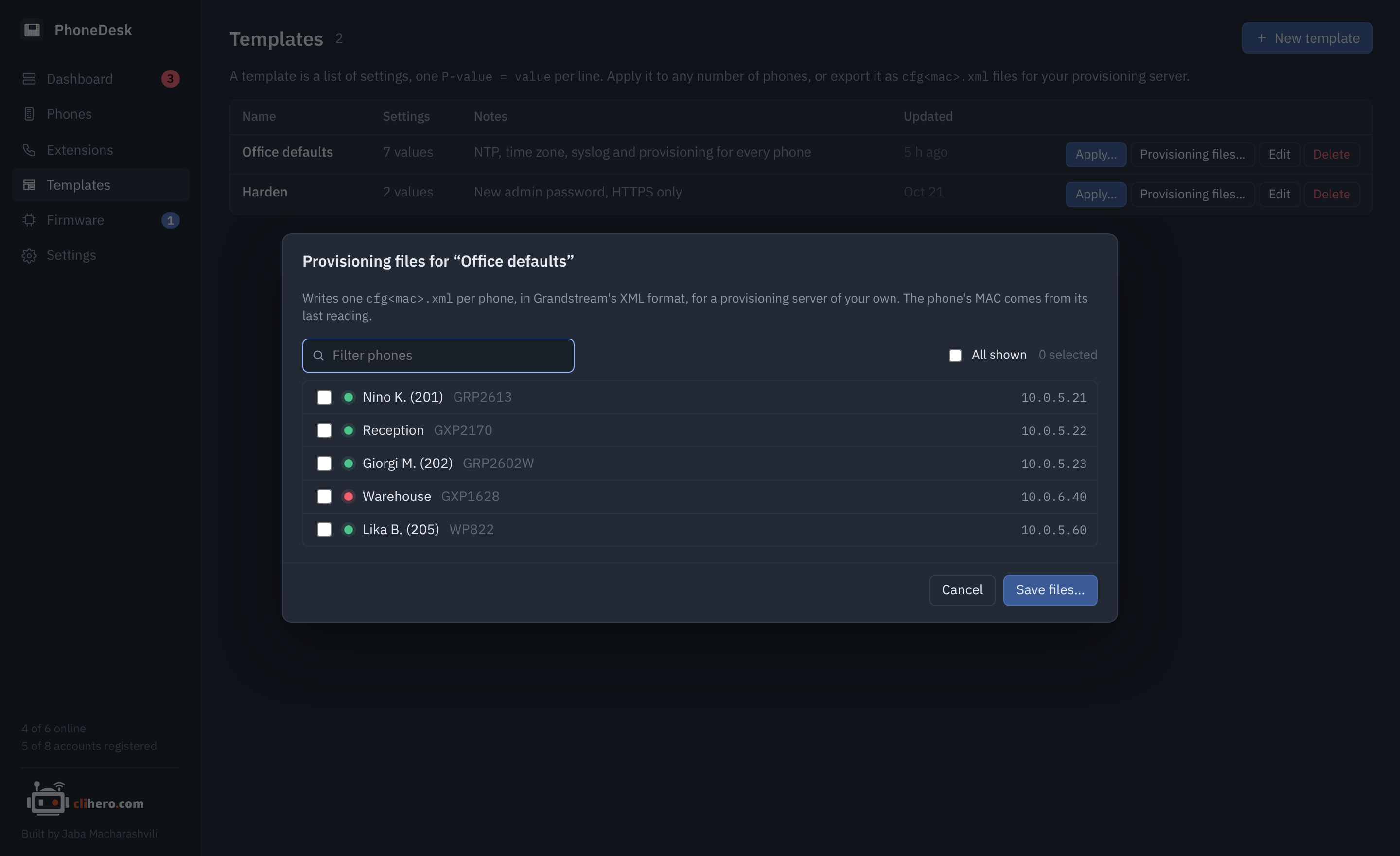
Task: Click the clihero.com robot logo
Action: (48, 798)
